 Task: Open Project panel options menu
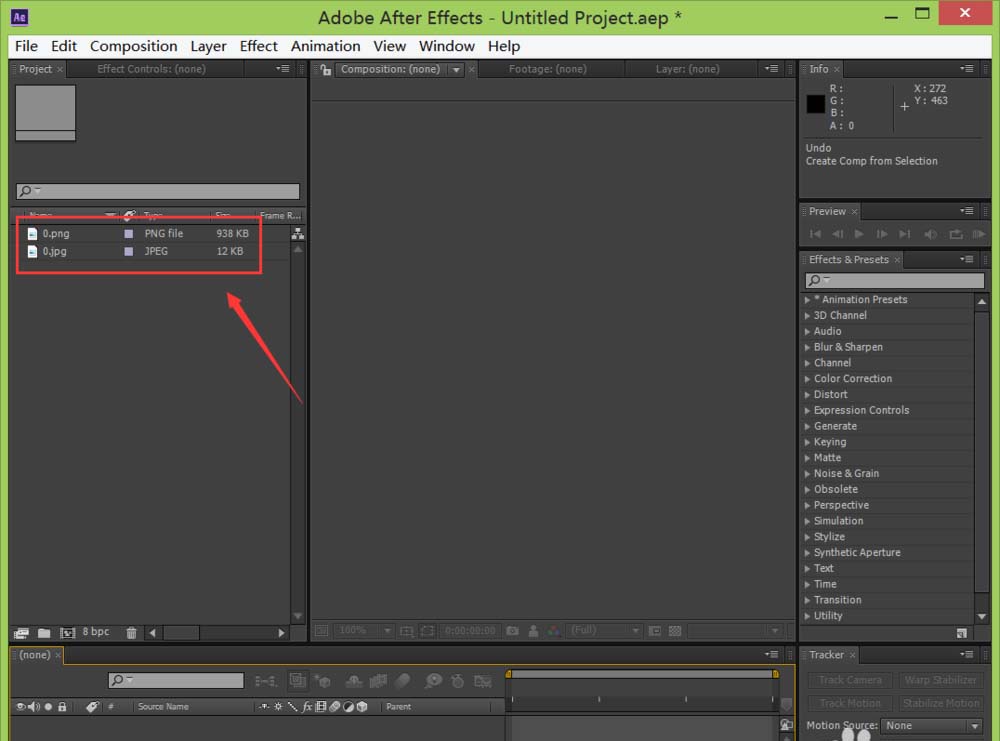pyautogui.click(x=283, y=68)
